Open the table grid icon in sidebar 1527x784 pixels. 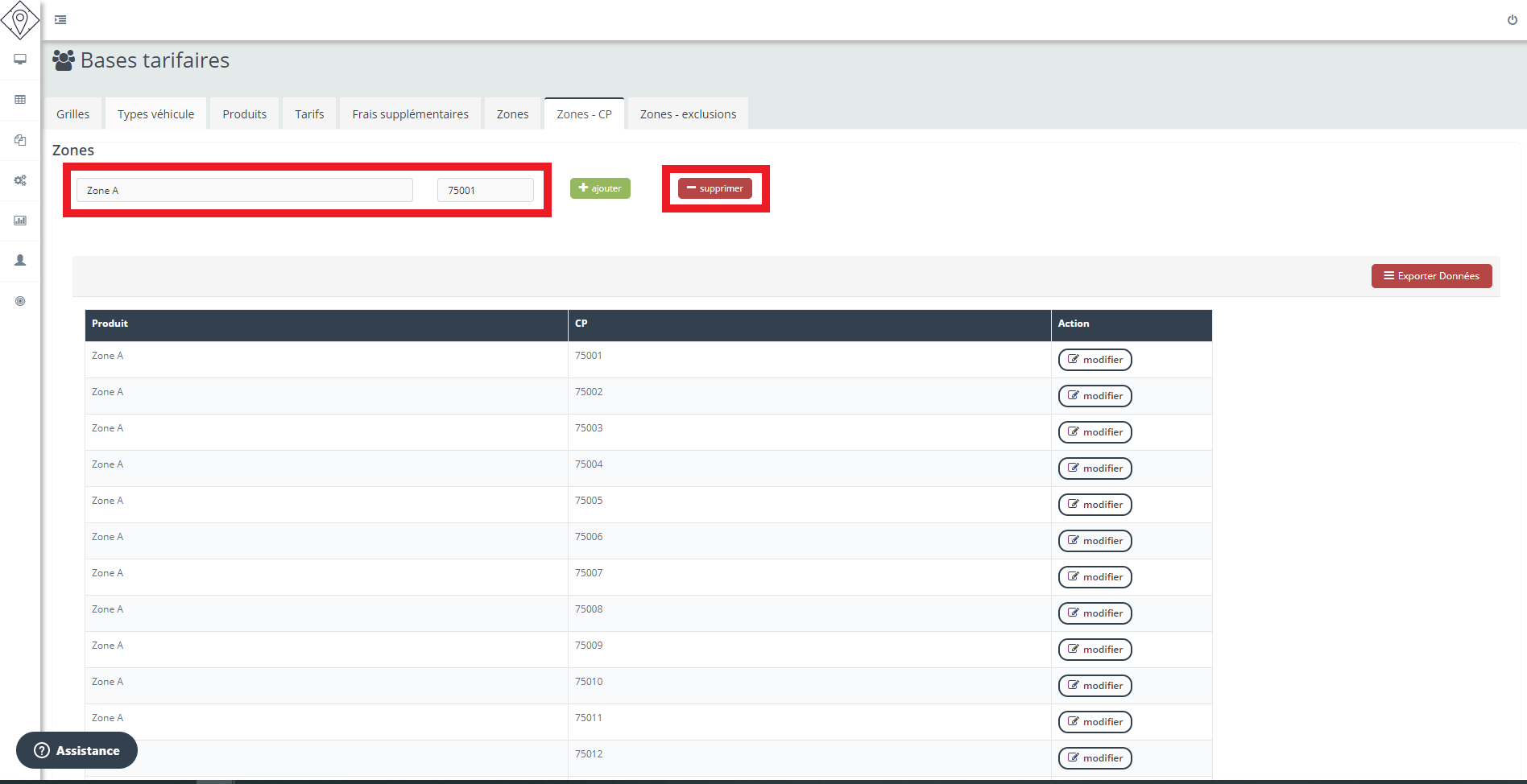[x=20, y=100]
